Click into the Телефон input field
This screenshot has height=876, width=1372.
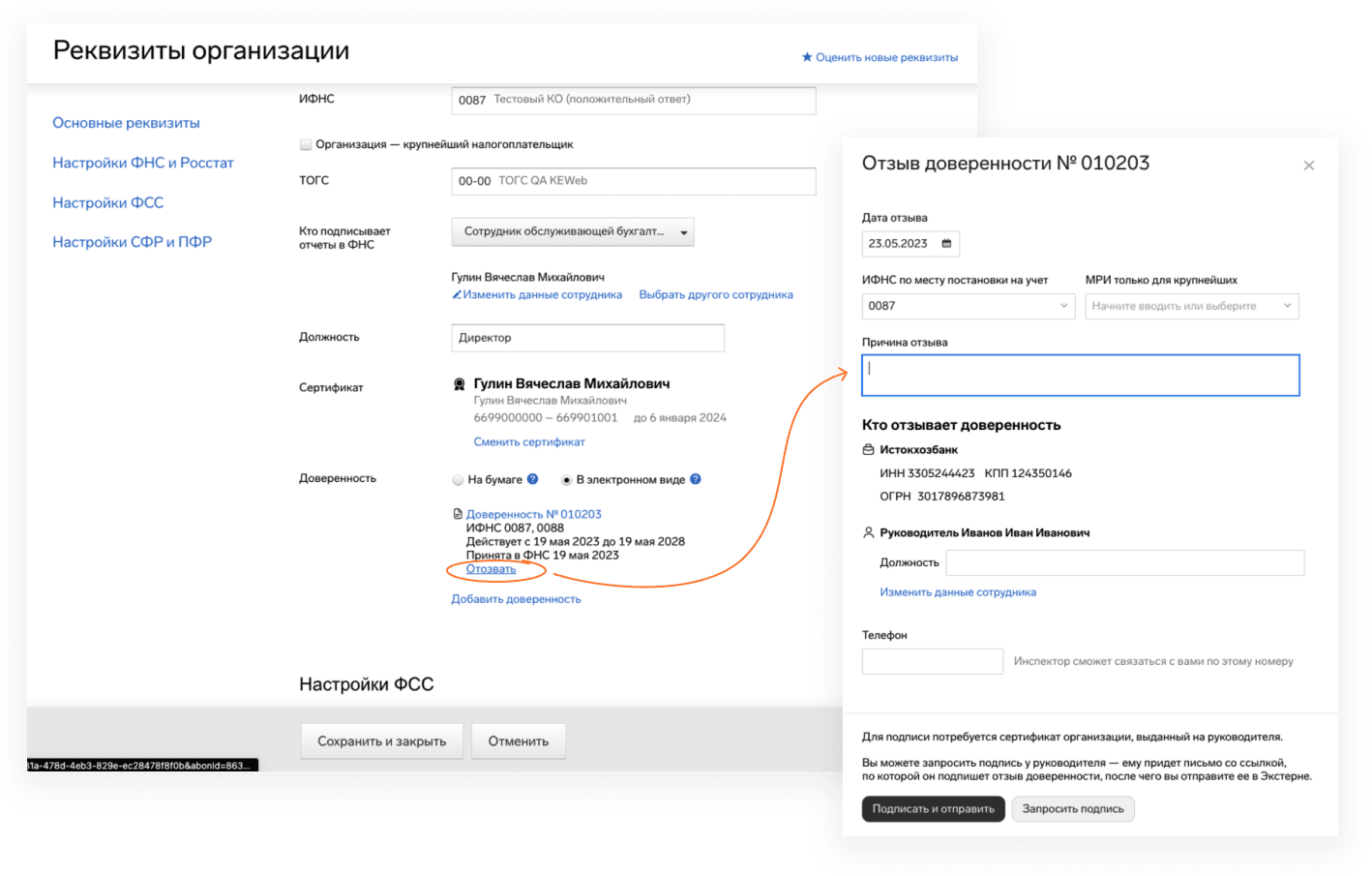[x=933, y=661]
